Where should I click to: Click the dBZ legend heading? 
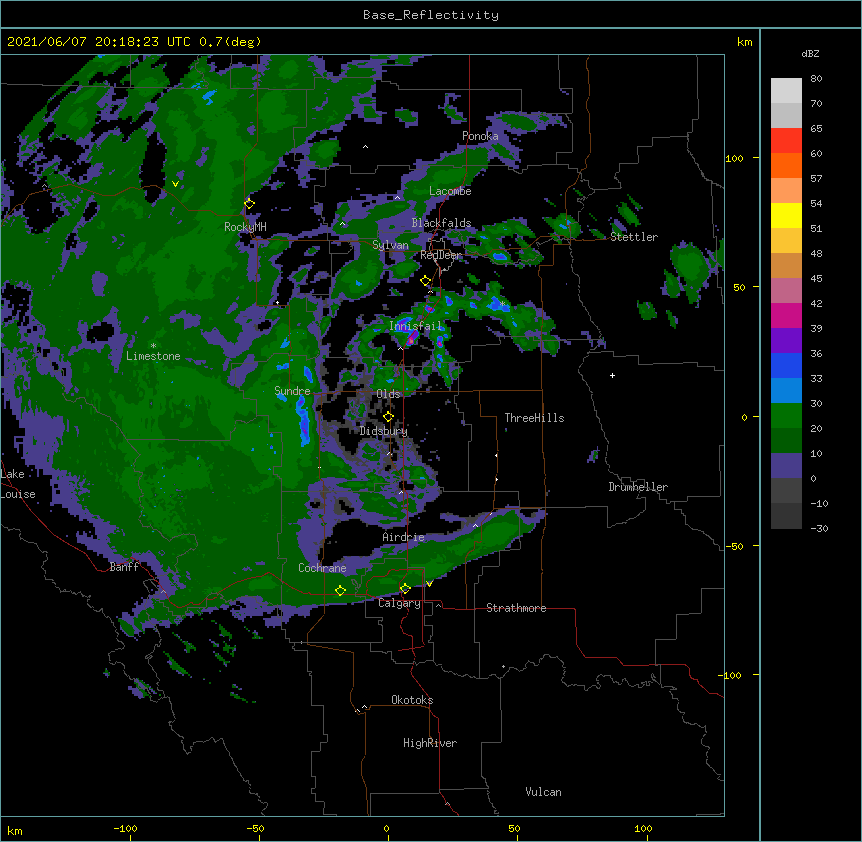pyautogui.click(x=810, y=54)
